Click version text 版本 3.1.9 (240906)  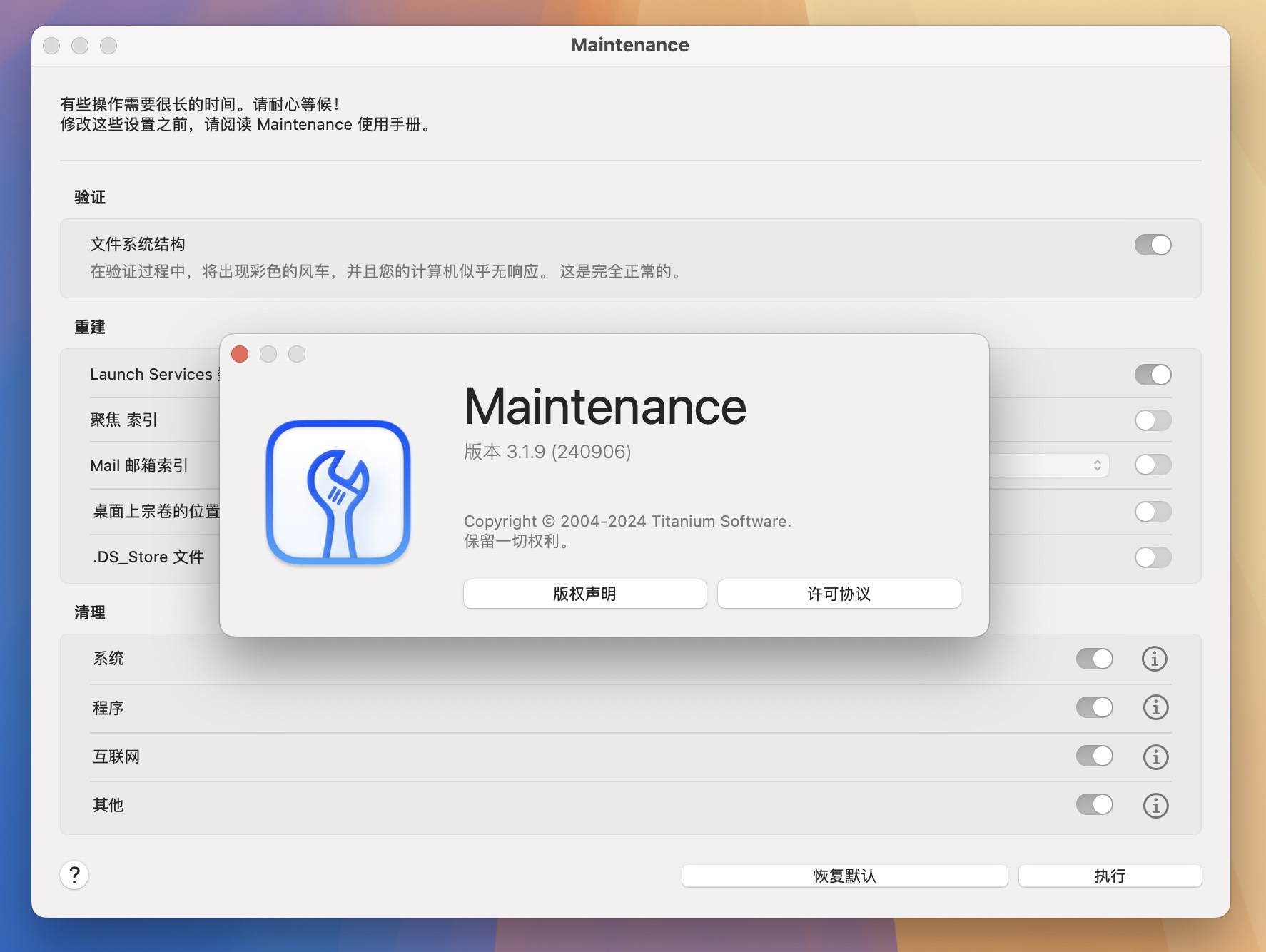pos(547,452)
